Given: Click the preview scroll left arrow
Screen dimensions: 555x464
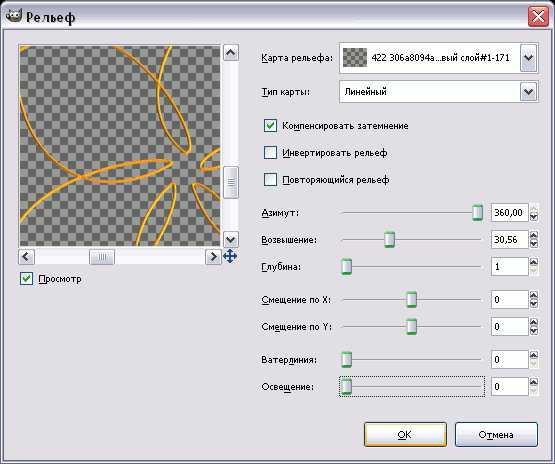Looking at the screenshot, I should pyautogui.click(x=27, y=256).
